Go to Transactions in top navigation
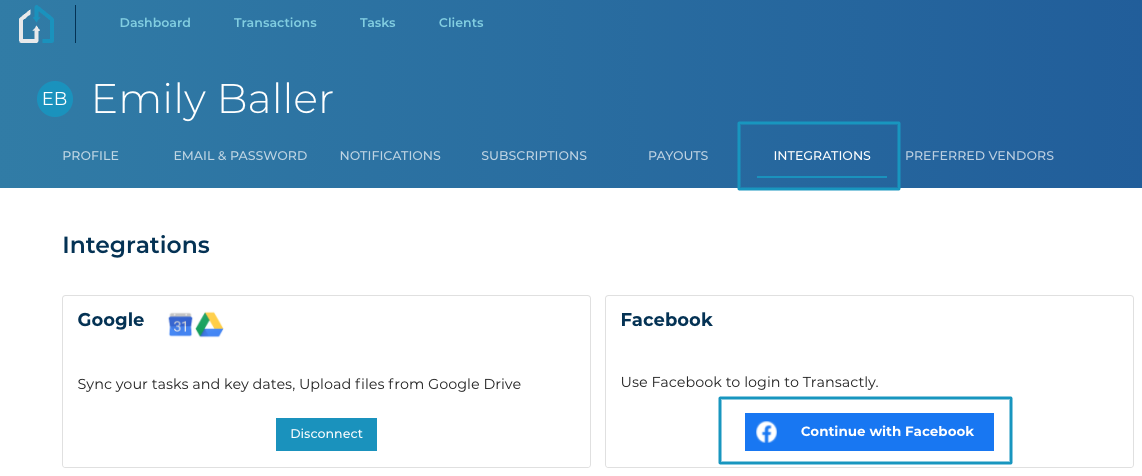The image size is (1142, 476). point(275,23)
